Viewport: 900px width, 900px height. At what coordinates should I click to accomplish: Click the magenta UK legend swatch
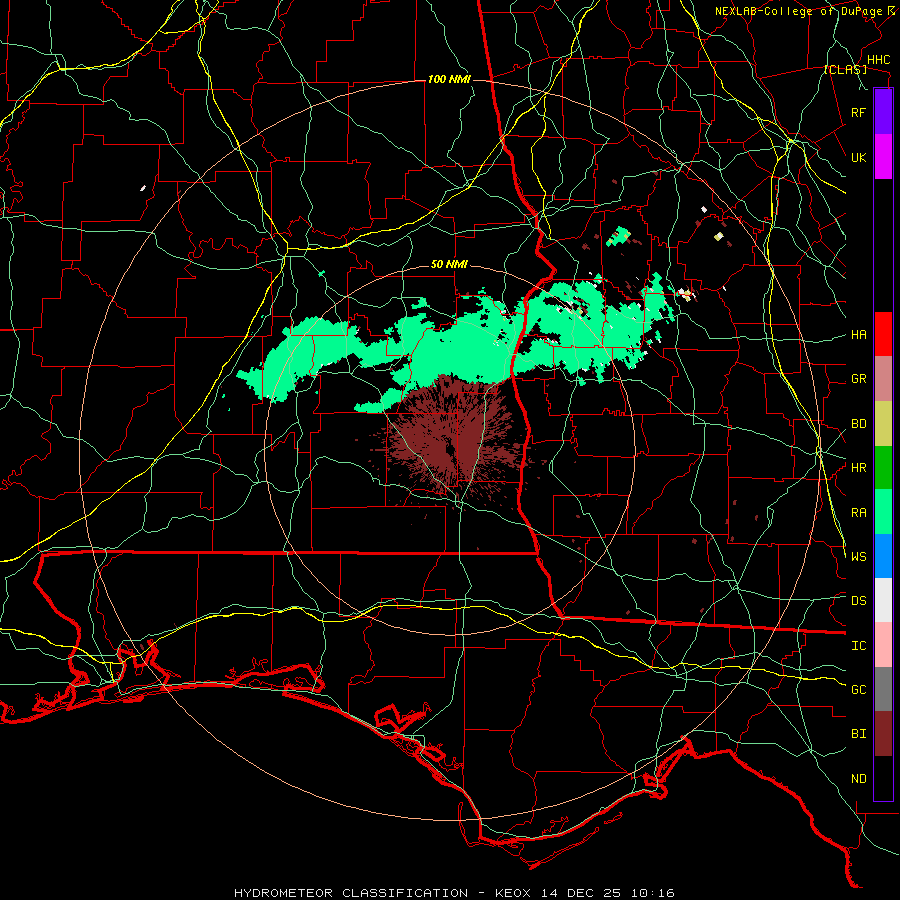pyautogui.click(x=883, y=157)
